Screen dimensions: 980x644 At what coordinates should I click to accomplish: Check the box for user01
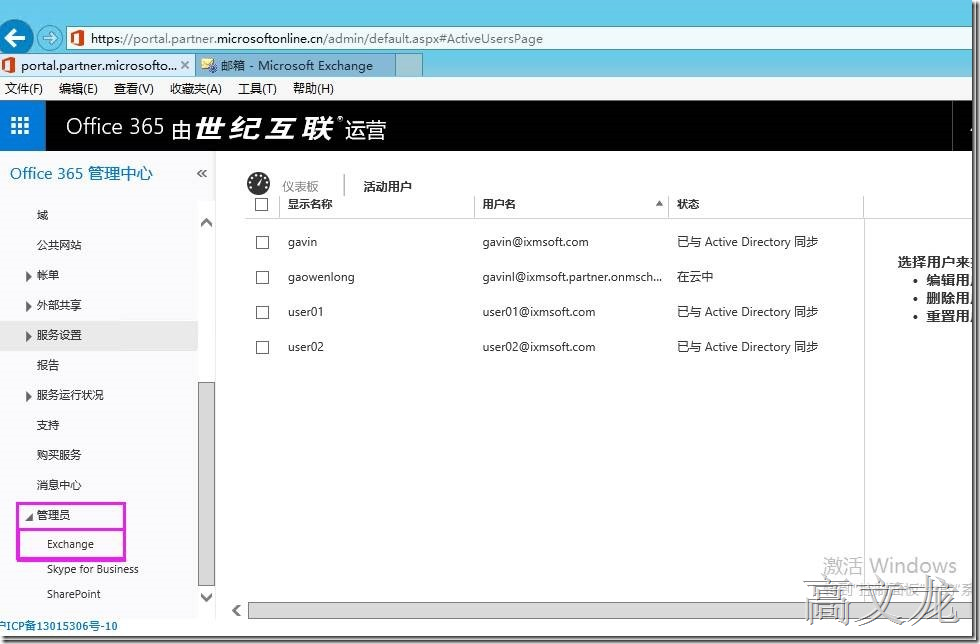[x=262, y=312]
